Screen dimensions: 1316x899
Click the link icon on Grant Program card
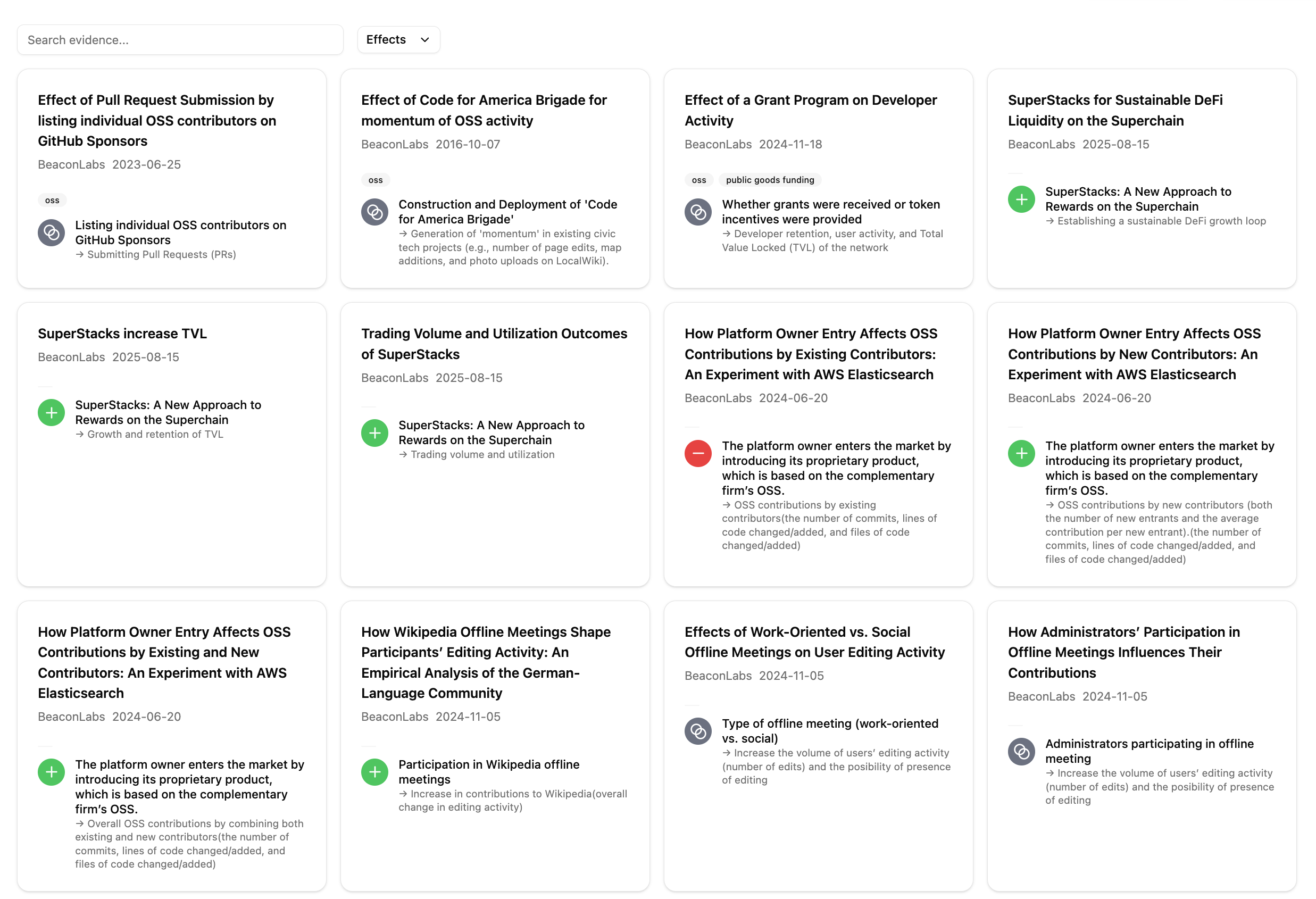click(x=698, y=212)
